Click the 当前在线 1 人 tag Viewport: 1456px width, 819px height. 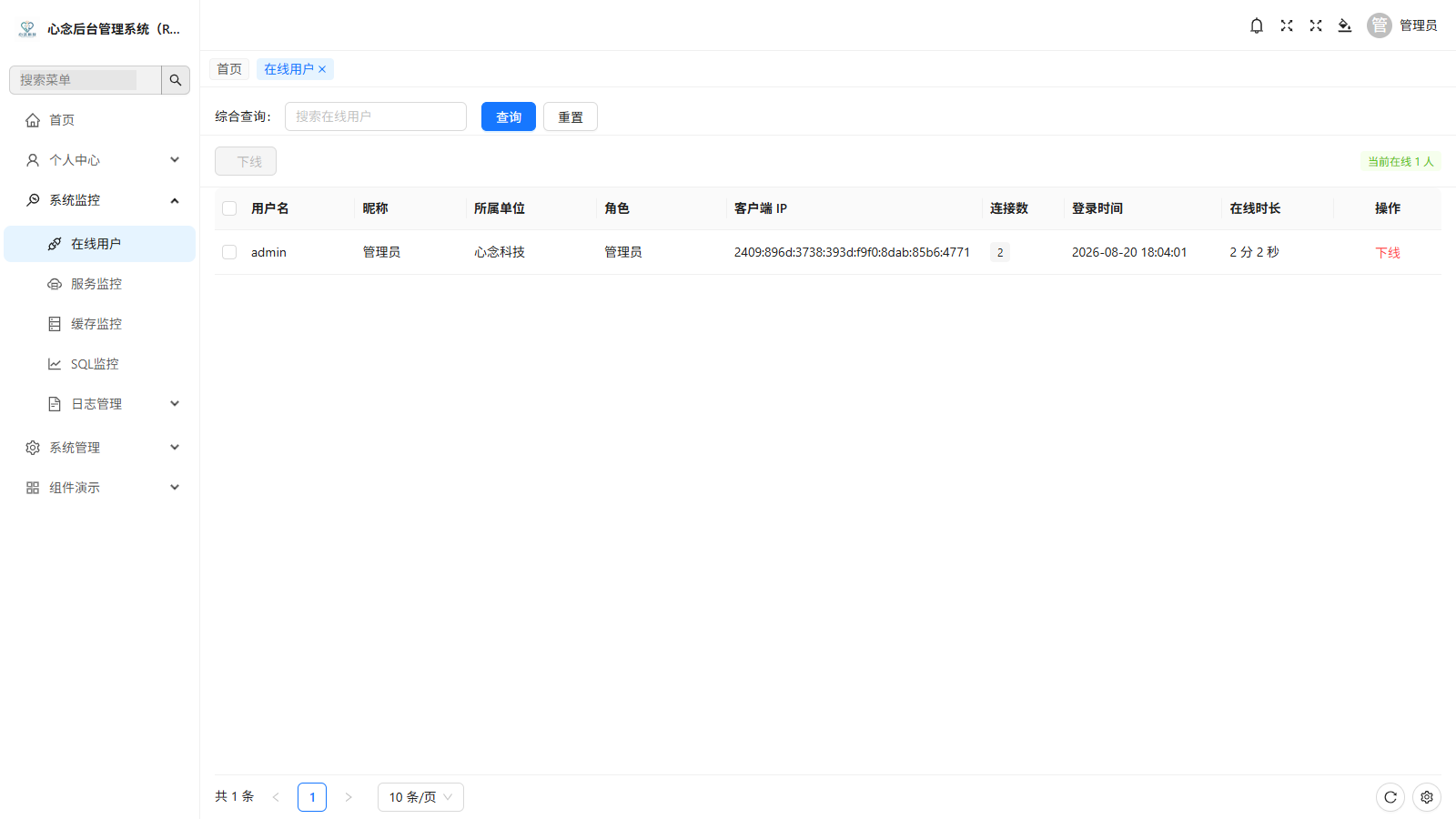pyautogui.click(x=1400, y=161)
